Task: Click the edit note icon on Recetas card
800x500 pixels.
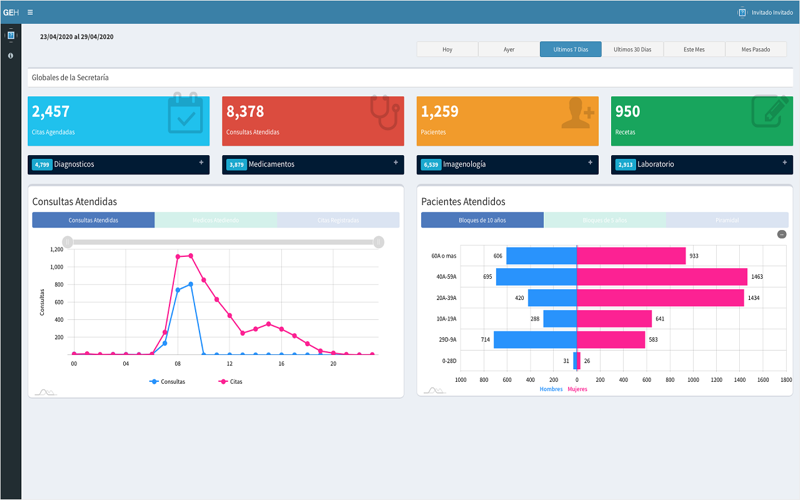Action: (x=771, y=111)
